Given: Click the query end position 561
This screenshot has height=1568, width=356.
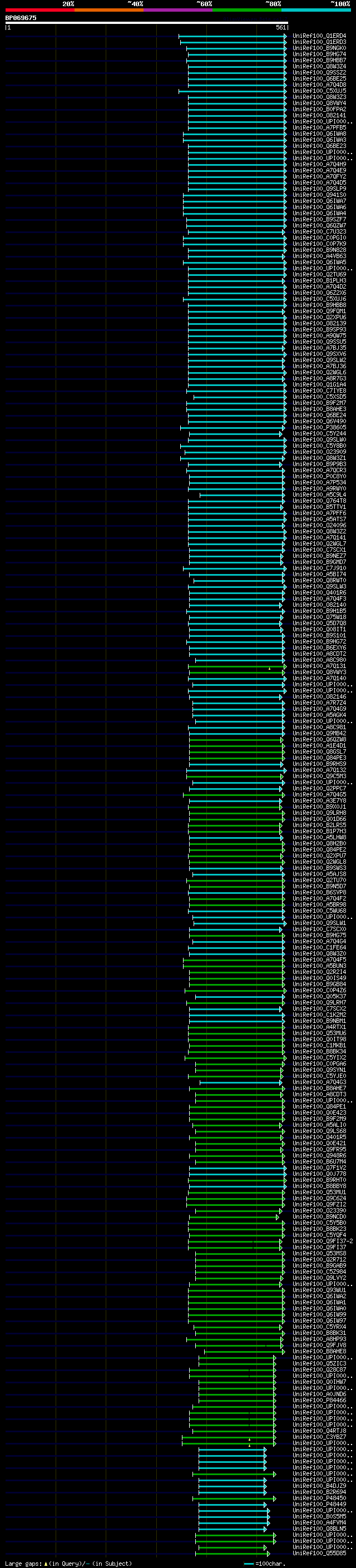Looking at the screenshot, I should coord(280,27).
